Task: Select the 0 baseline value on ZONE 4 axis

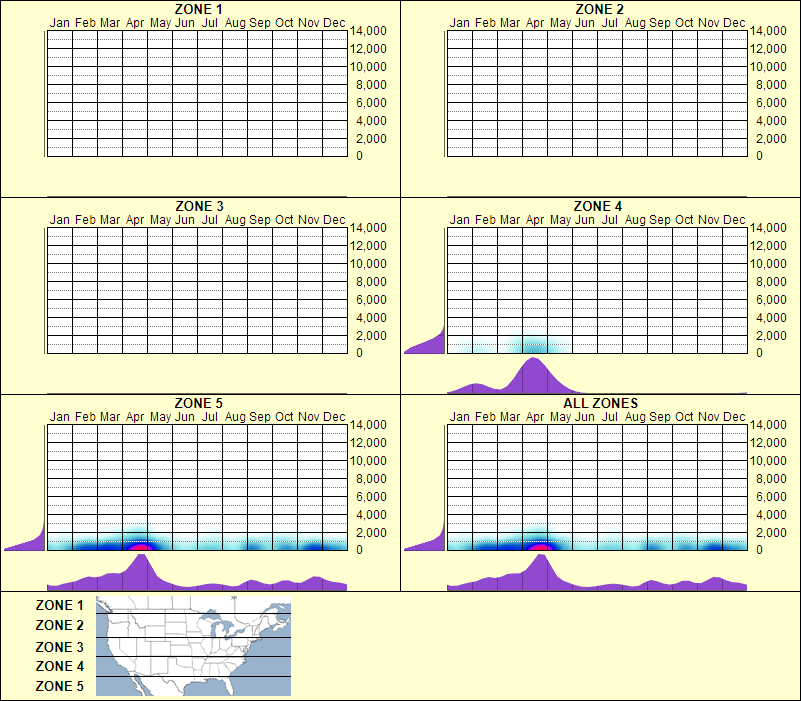Action: (762, 351)
